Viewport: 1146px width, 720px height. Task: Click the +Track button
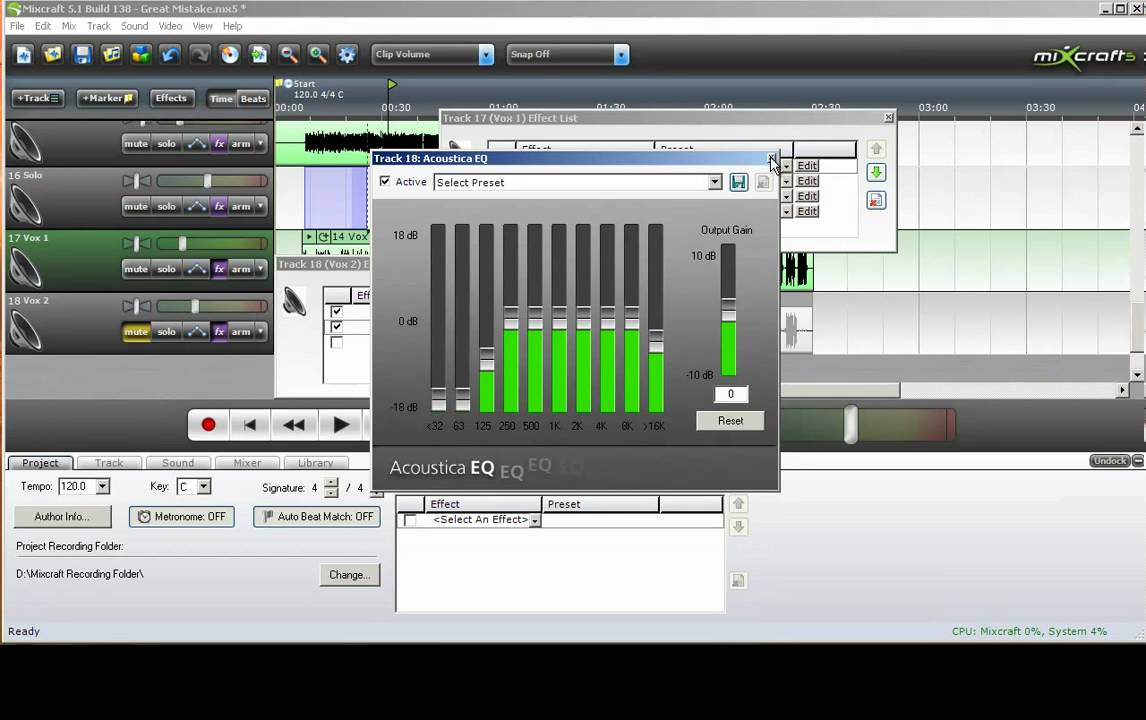(x=38, y=98)
